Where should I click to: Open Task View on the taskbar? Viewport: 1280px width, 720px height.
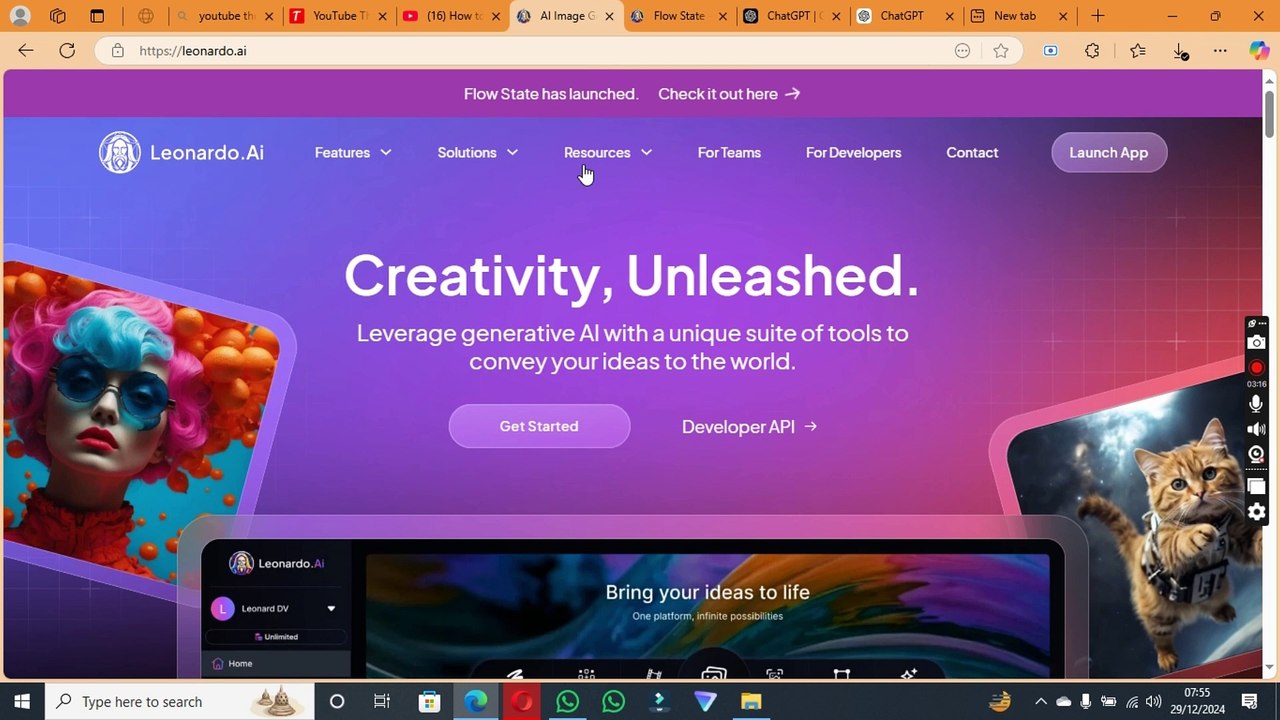tap(381, 702)
